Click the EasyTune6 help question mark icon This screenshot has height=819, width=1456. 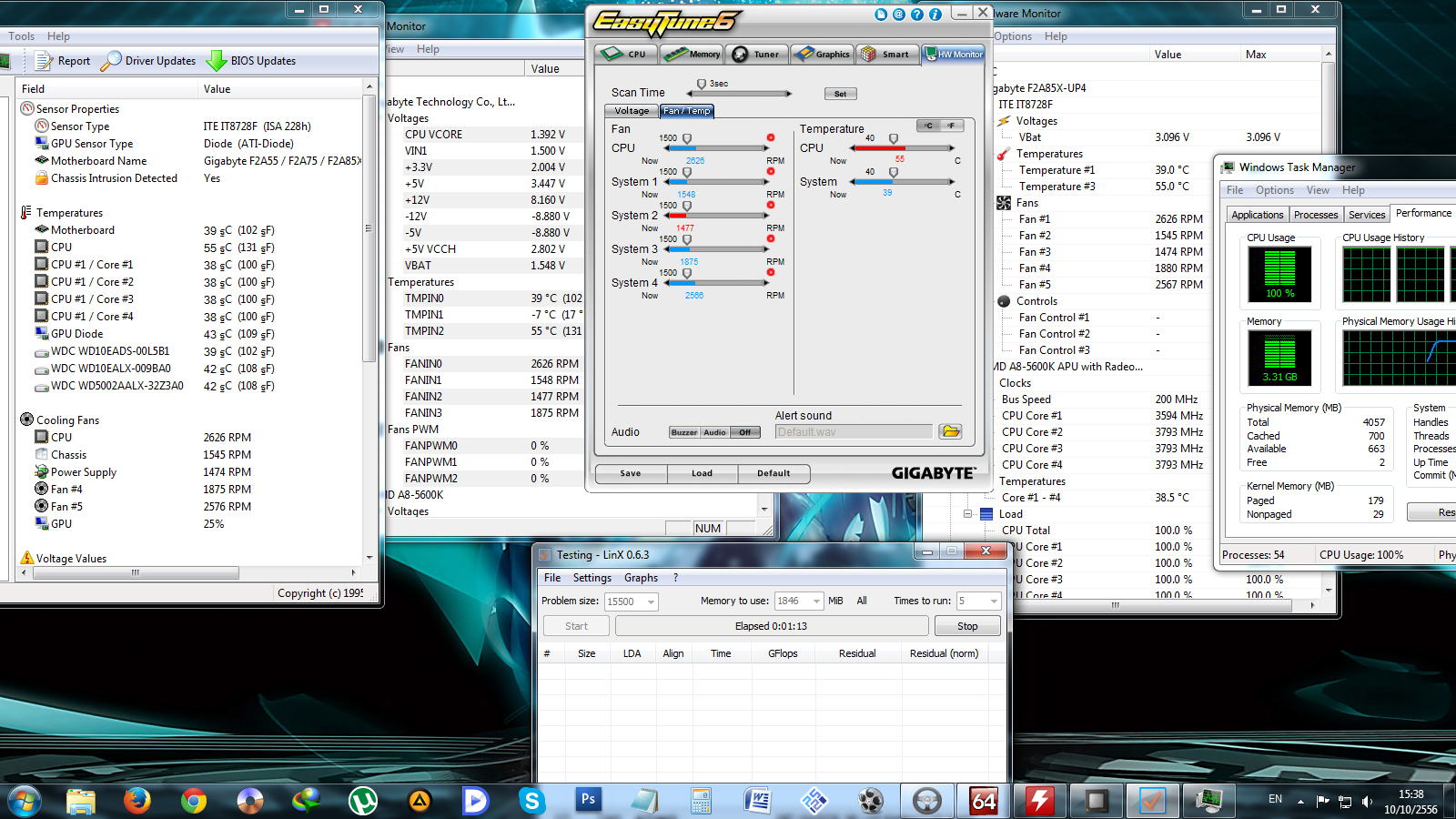tap(917, 15)
